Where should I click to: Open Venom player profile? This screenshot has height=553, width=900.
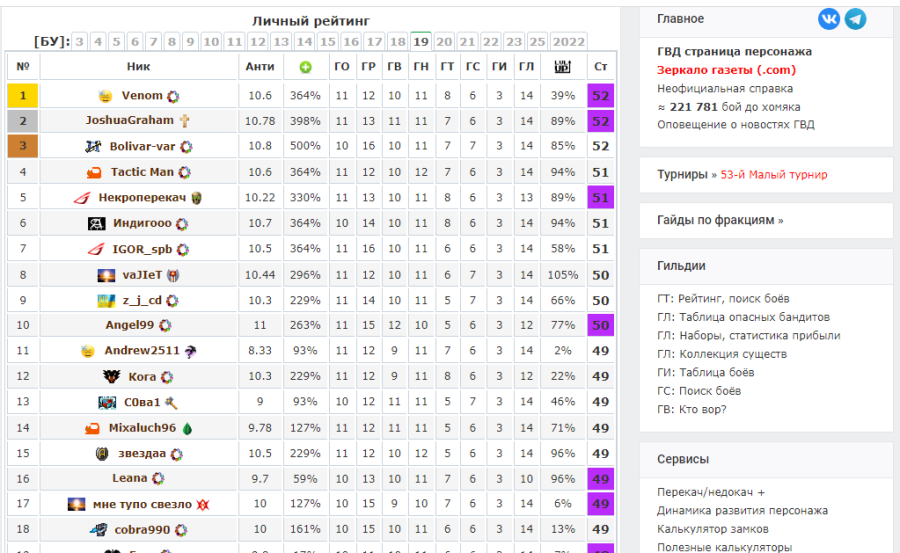pyautogui.click(x=142, y=95)
